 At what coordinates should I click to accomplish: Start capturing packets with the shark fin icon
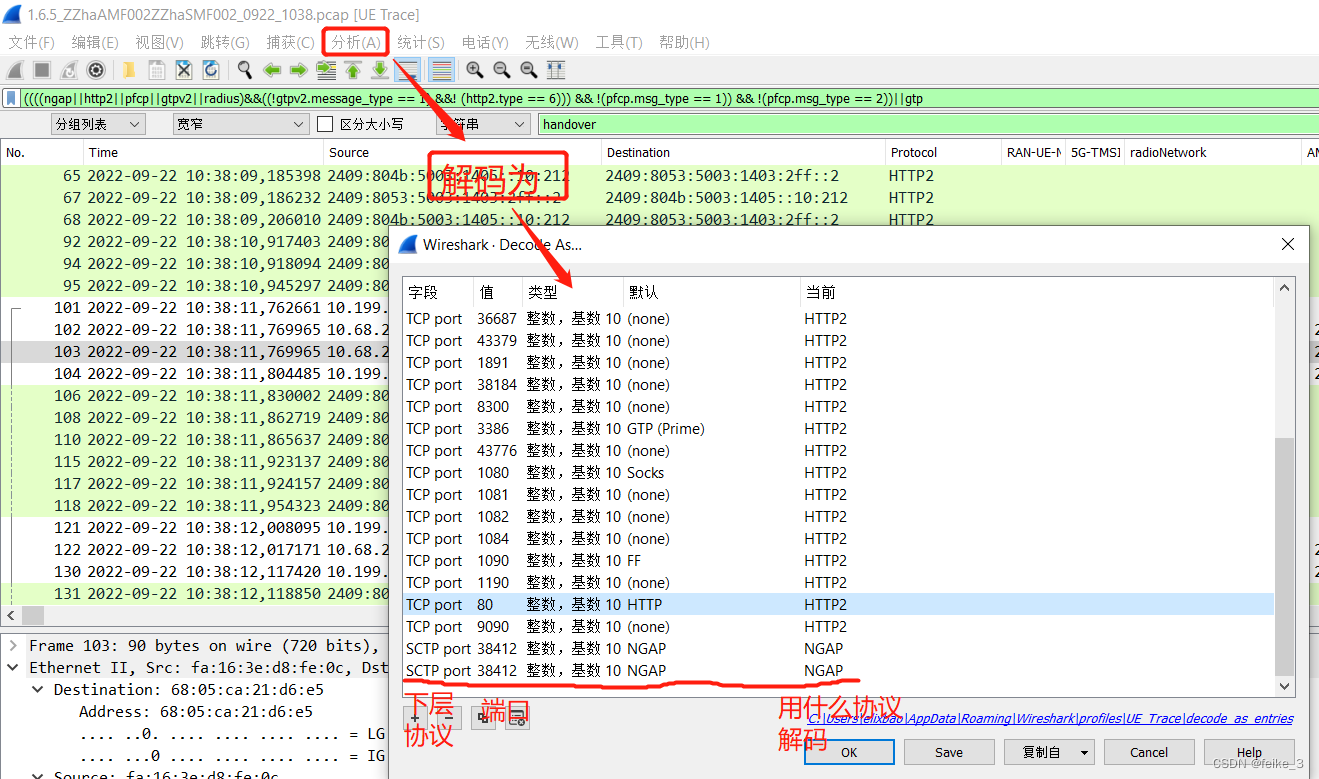(x=15, y=70)
